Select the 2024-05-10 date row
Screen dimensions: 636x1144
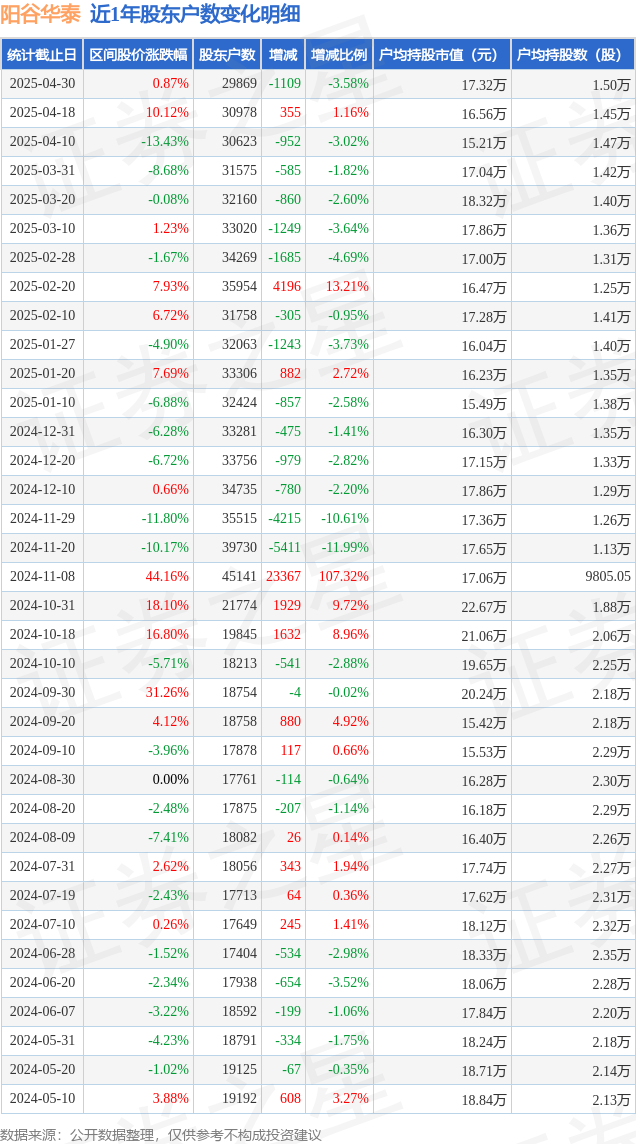(x=318, y=1099)
